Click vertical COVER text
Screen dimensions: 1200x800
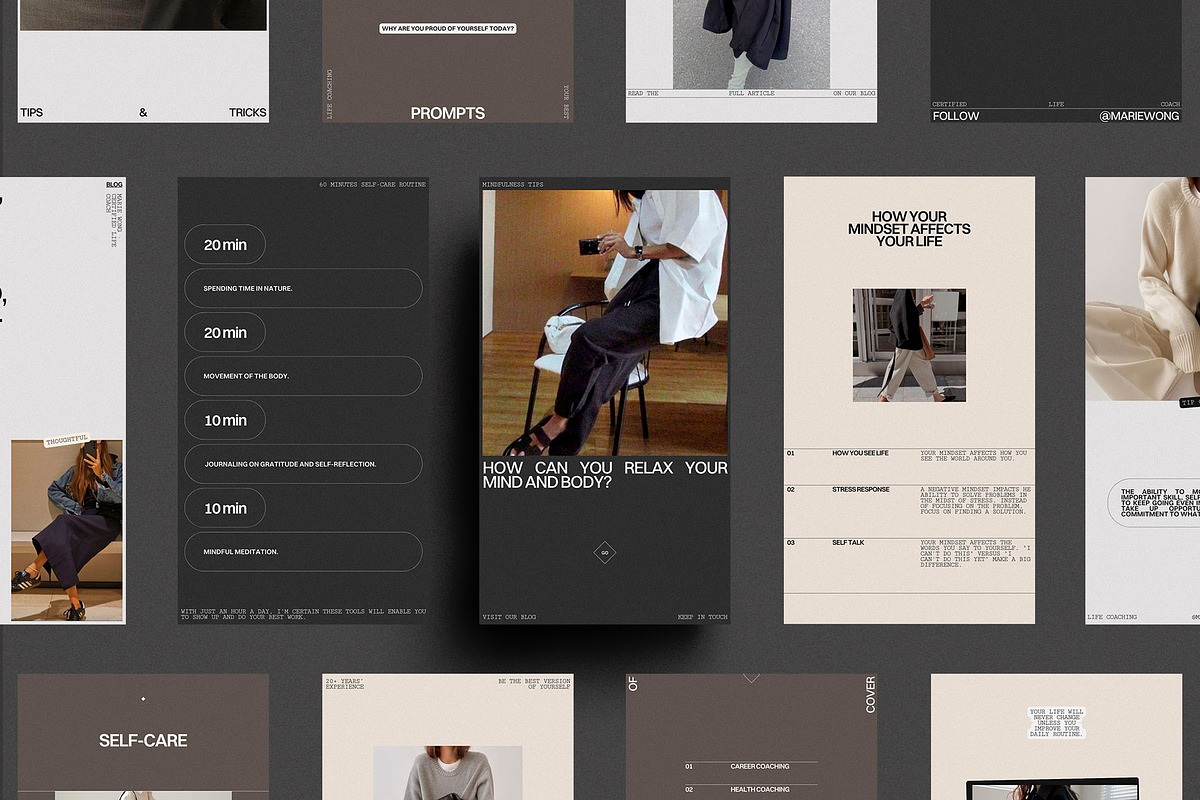pos(870,695)
